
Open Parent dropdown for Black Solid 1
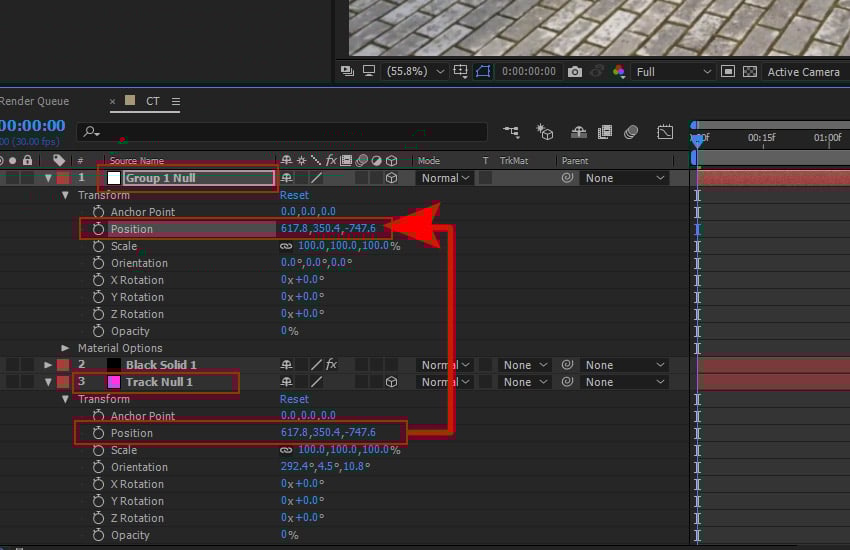click(x=624, y=365)
